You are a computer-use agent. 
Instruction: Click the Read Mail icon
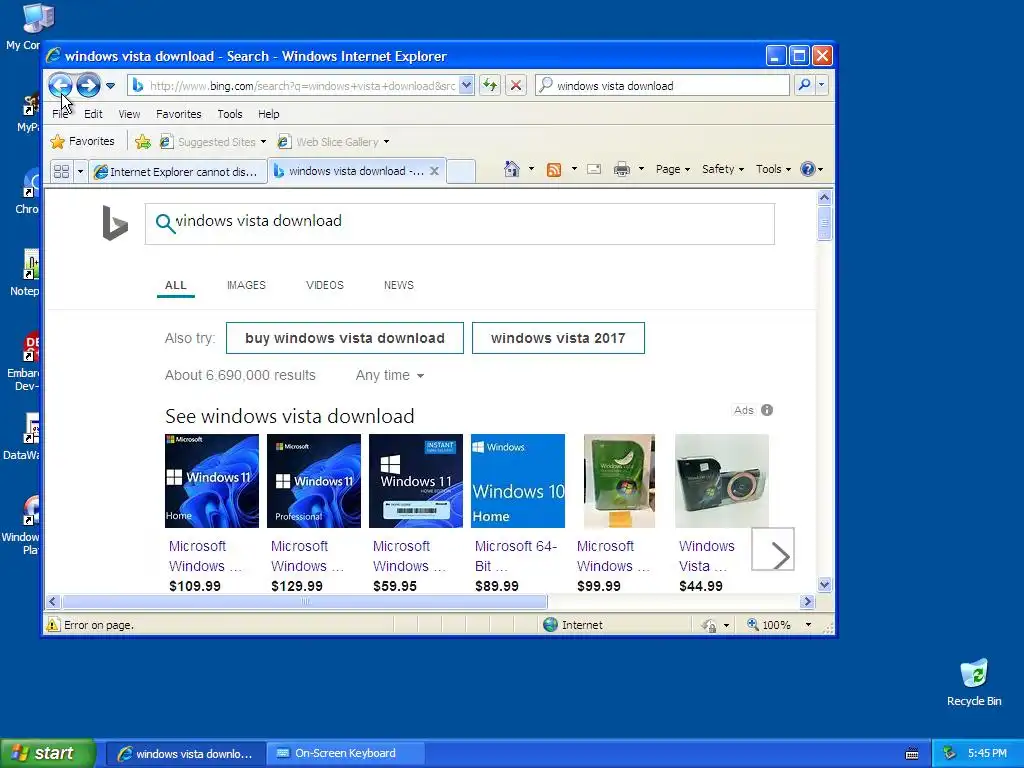coord(594,169)
